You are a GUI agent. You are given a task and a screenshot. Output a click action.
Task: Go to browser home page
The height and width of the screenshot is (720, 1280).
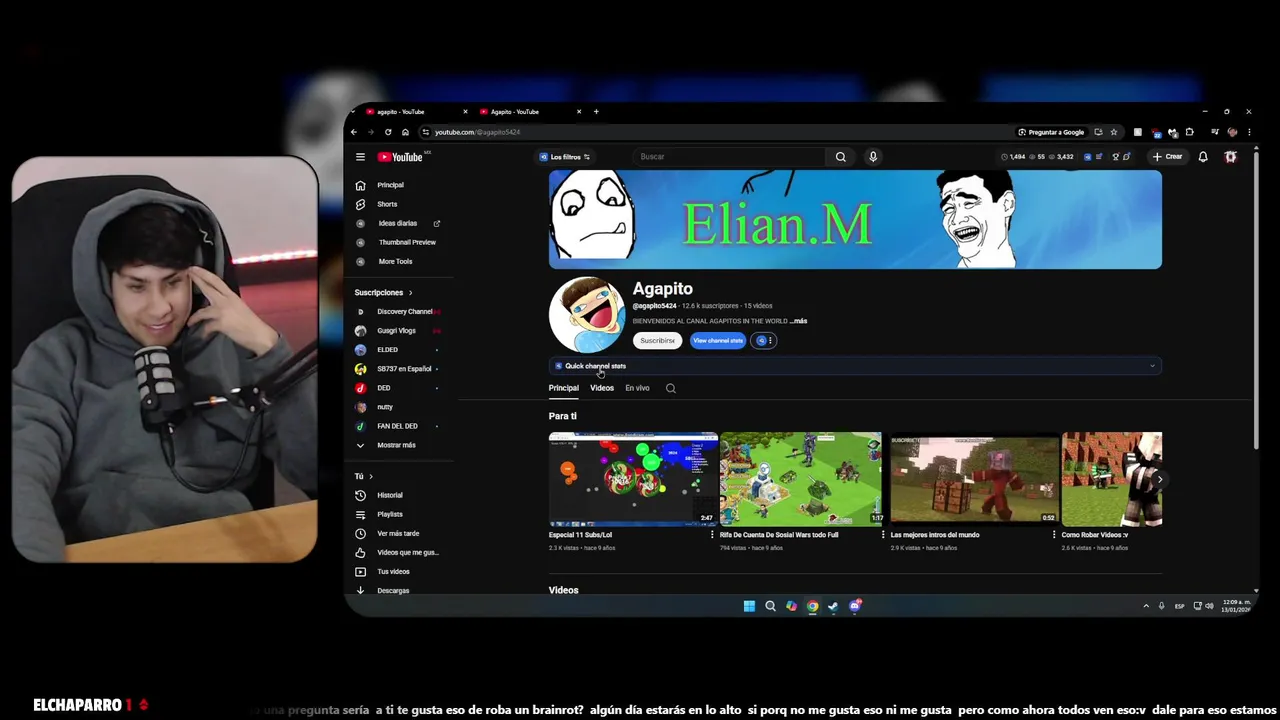[x=405, y=132]
